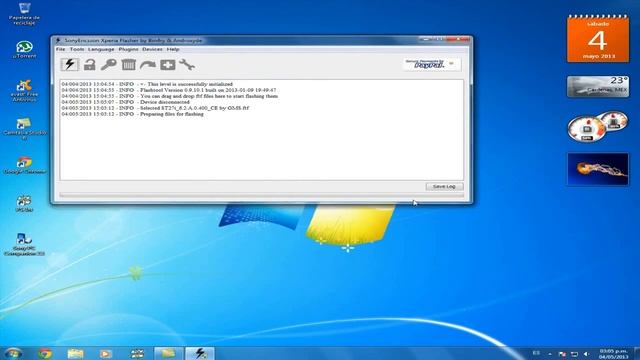Open the dropdown arrow beside PayPal

451,64
